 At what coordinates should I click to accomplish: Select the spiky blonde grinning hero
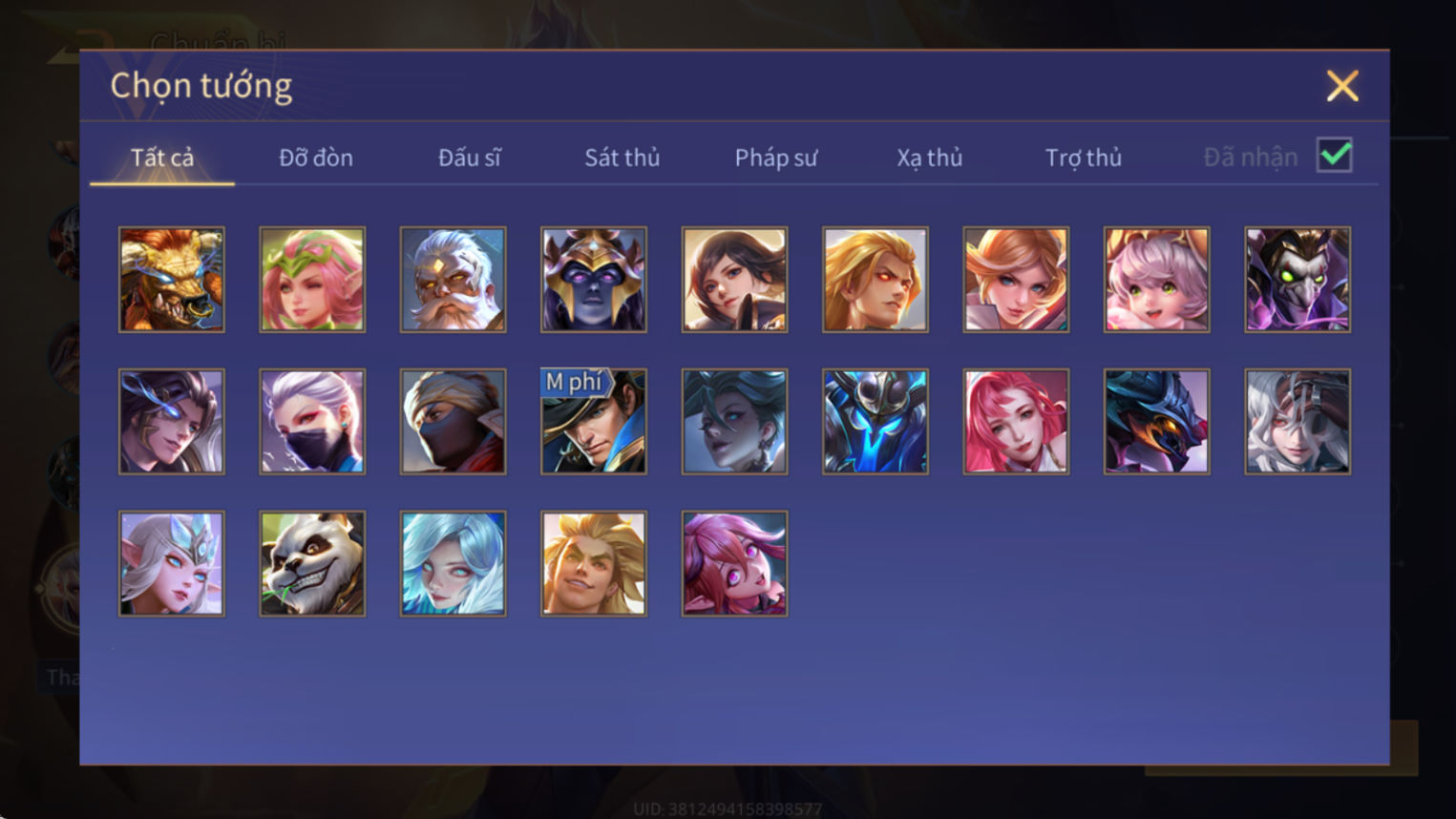coord(594,563)
